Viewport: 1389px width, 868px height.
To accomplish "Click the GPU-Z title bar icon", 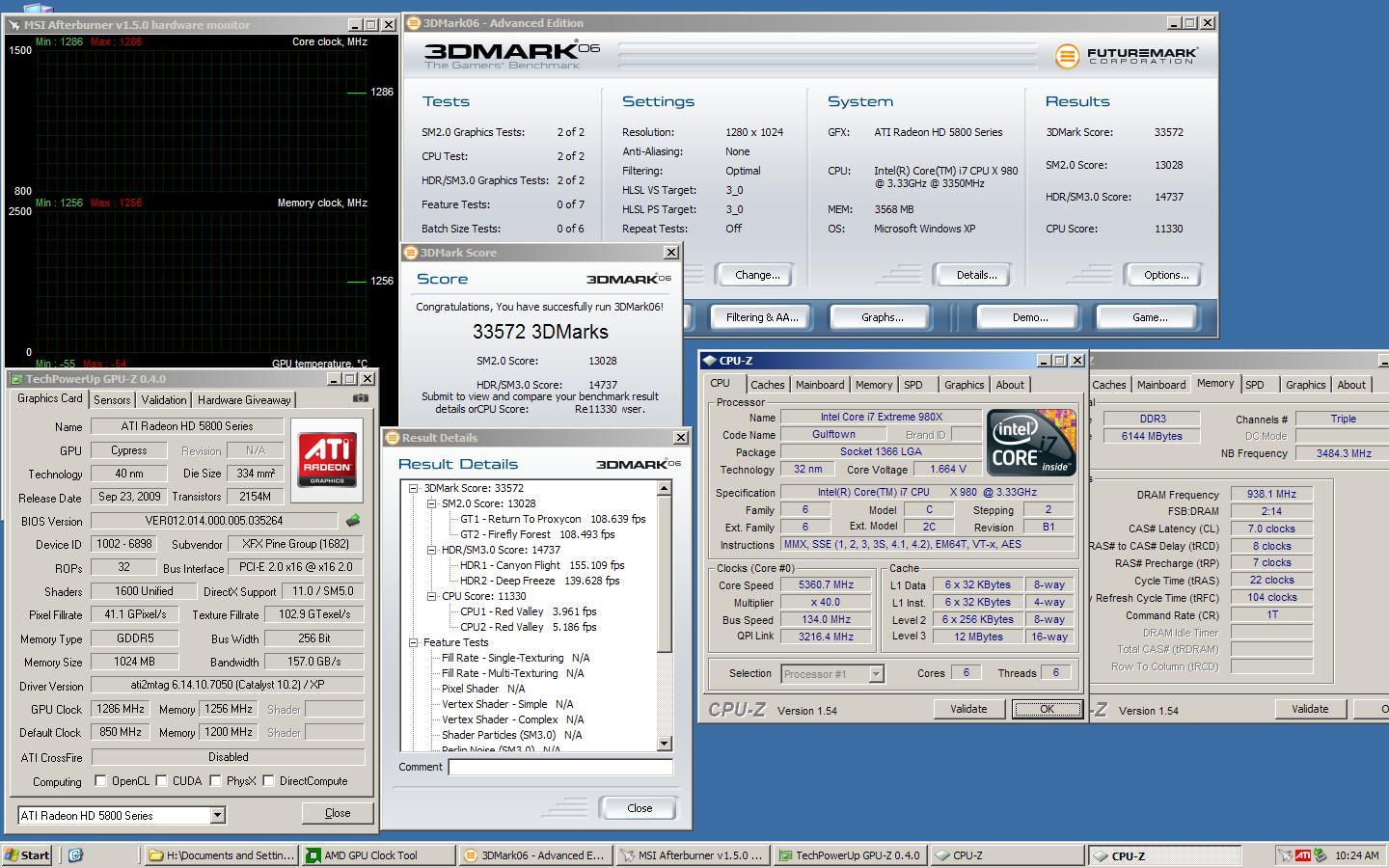I will 16,379.
